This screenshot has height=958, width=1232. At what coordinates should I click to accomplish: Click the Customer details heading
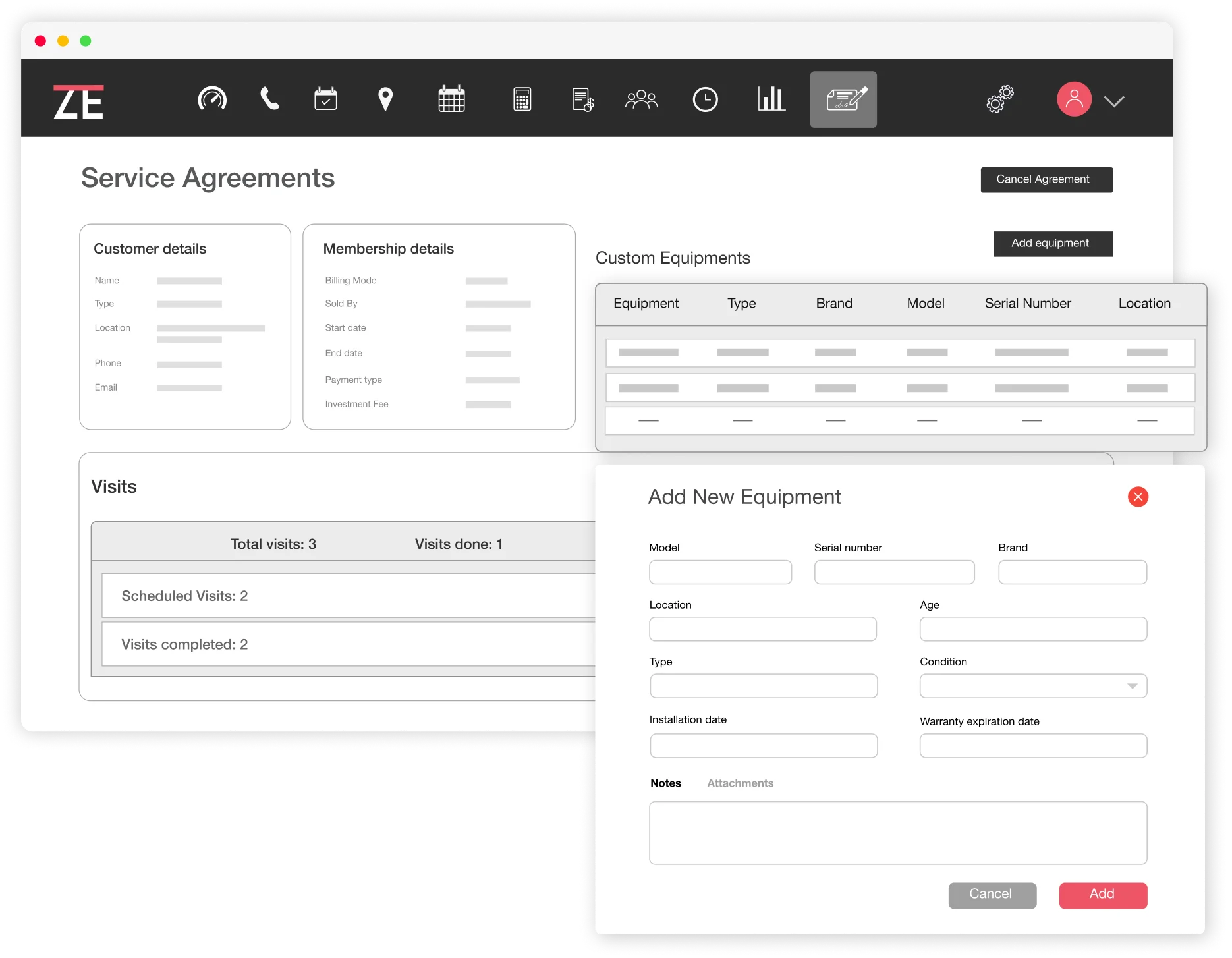pyautogui.click(x=150, y=249)
